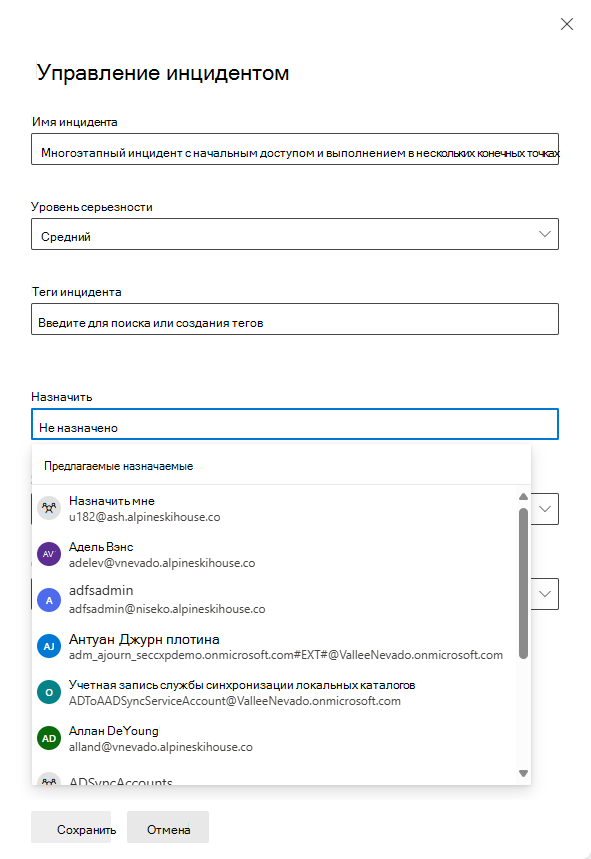This screenshot has width=591, height=859.
Task: Click the teal O sync service avatar
Action: point(49,692)
